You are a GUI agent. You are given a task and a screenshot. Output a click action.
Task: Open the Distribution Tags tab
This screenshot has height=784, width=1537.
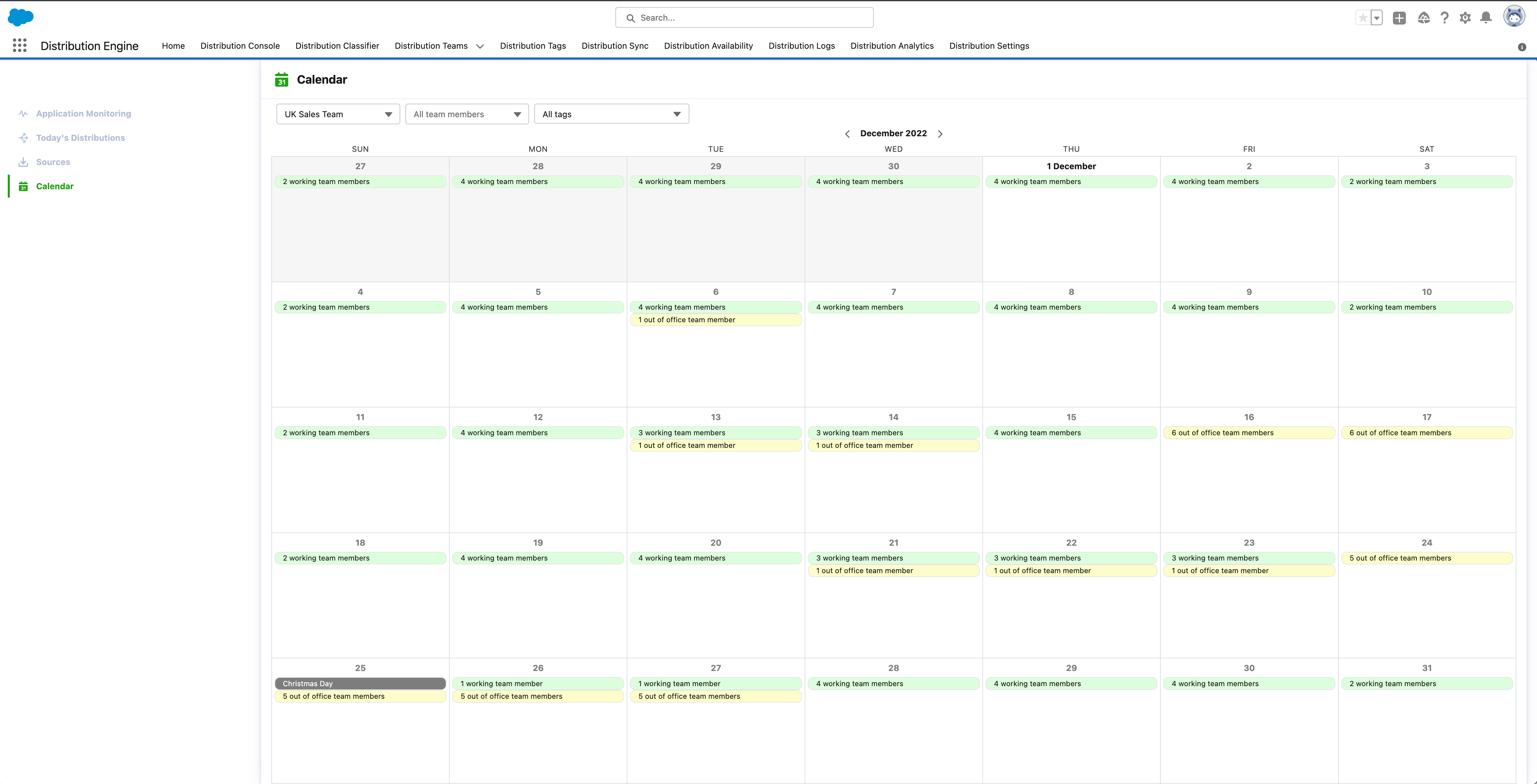(x=533, y=46)
